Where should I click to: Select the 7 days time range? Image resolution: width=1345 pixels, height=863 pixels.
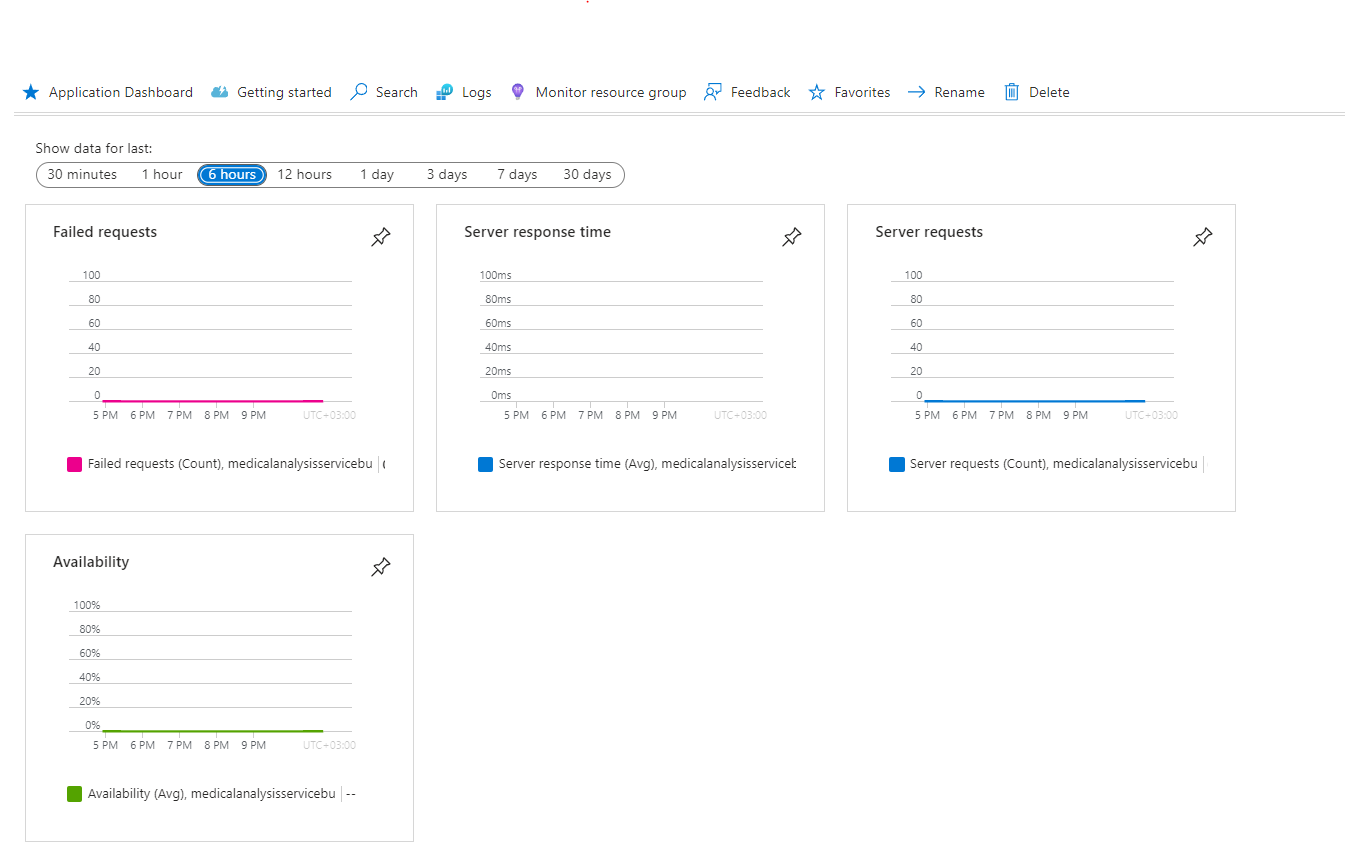click(517, 174)
